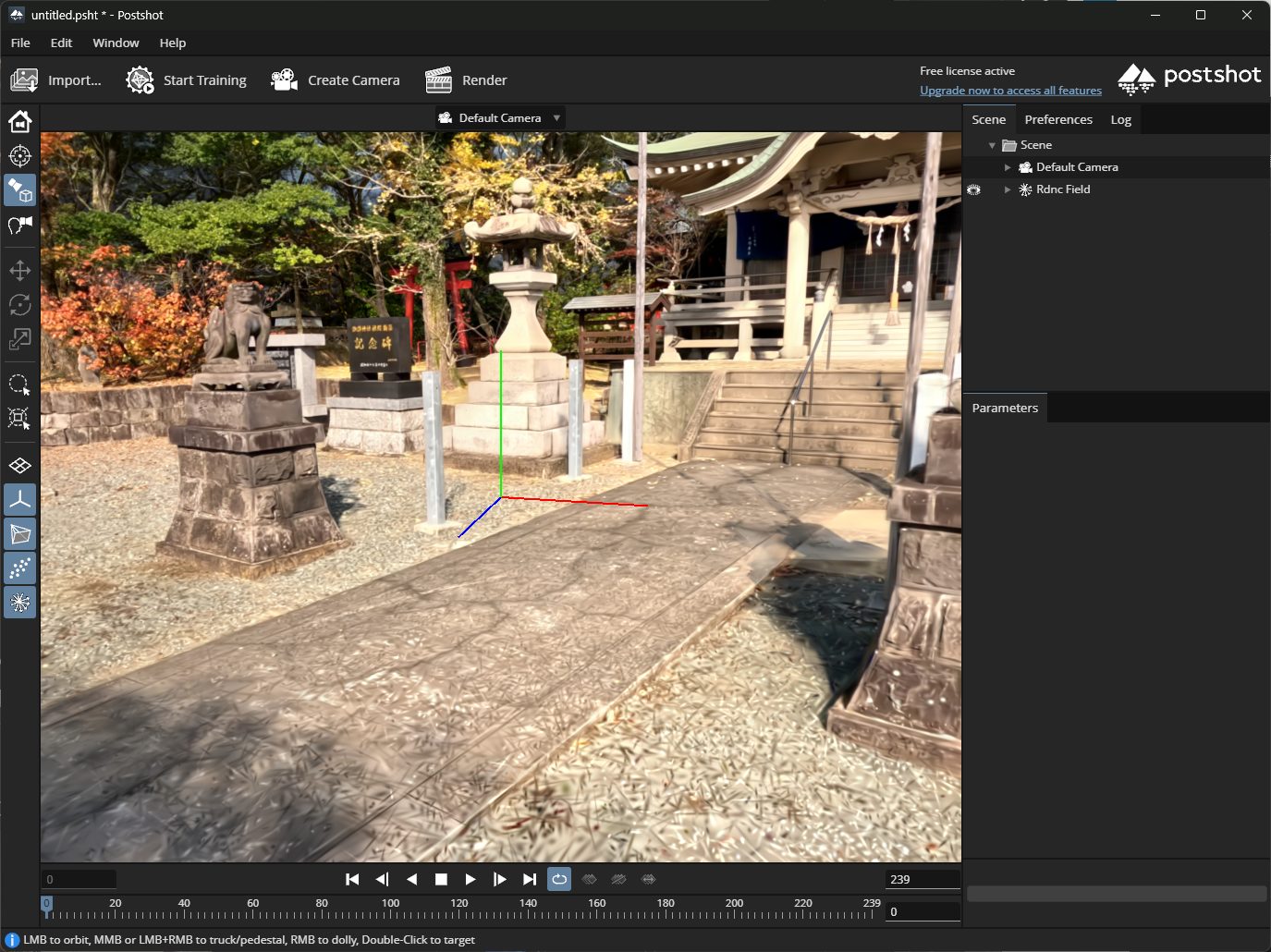Toggle the axes gizmo display
This screenshot has height=952, width=1271.
pyautogui.click(x=19, y=500)
